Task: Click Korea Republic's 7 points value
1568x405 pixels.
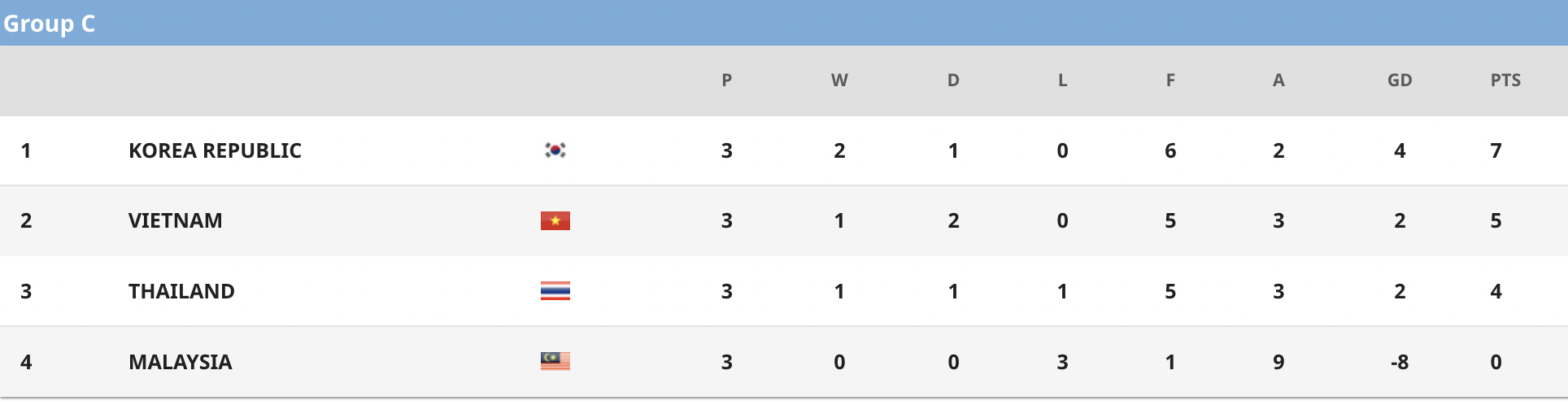Action: (1496, 150)
